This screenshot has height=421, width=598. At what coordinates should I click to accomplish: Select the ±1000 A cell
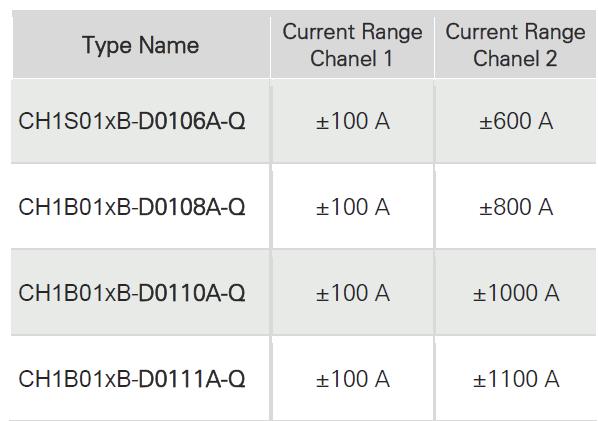[x=516, y=293]
